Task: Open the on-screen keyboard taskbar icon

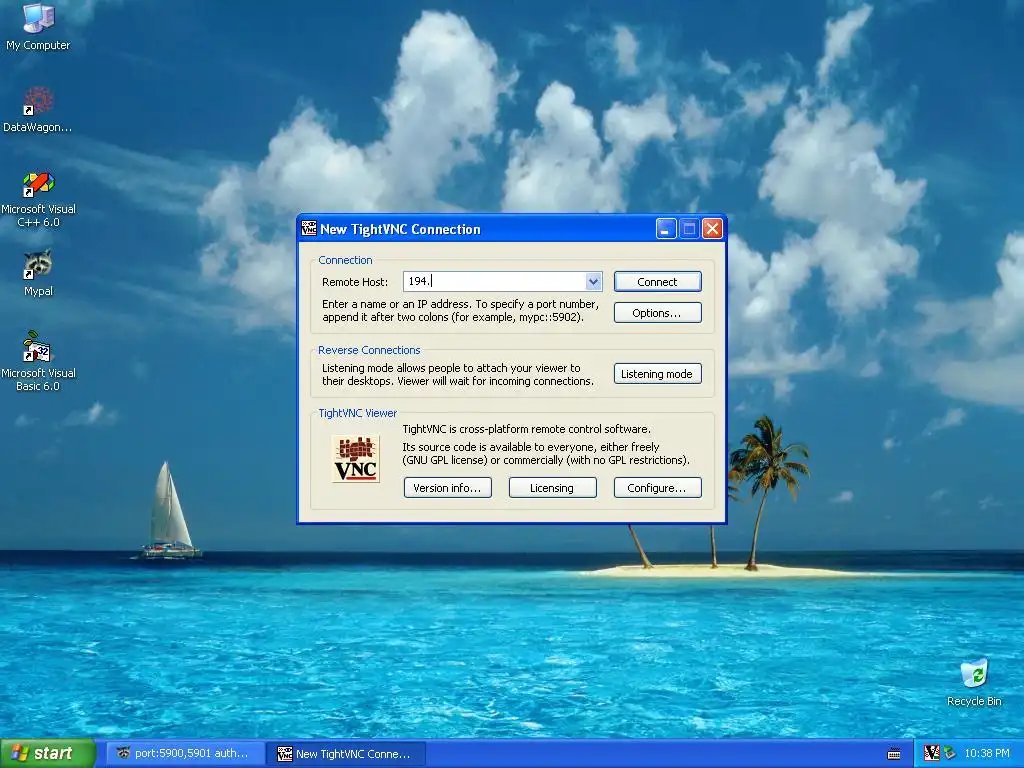Action: 894,754
